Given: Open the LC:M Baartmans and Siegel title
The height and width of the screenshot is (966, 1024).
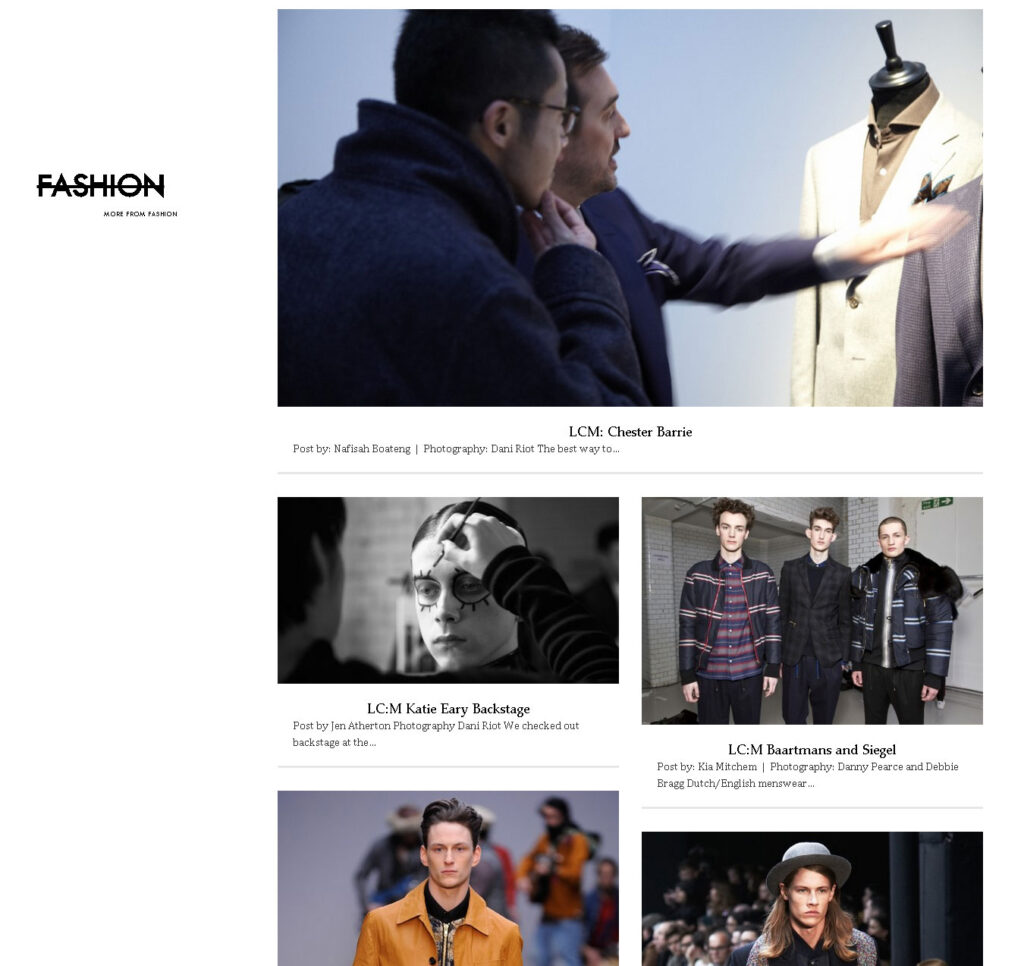Looking at the screenshot, I should coord(812,750).
